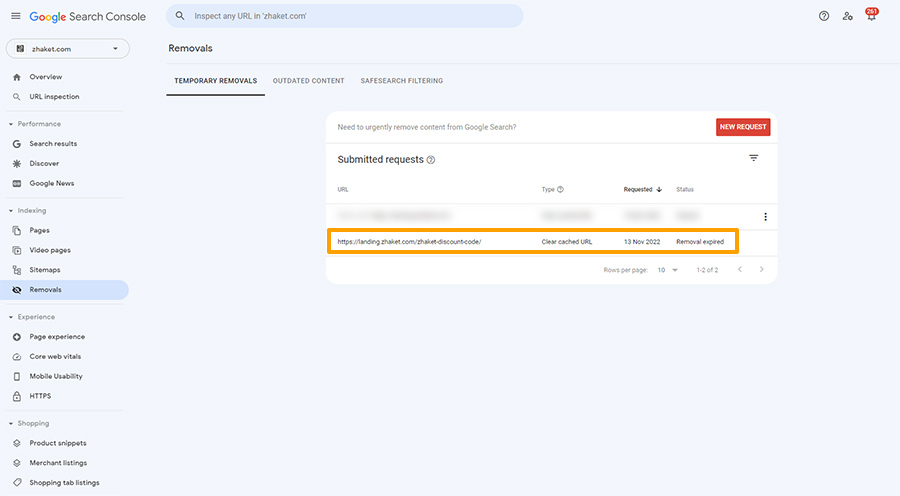Click the URL column header
900x496 pixels.
(343, 189)
